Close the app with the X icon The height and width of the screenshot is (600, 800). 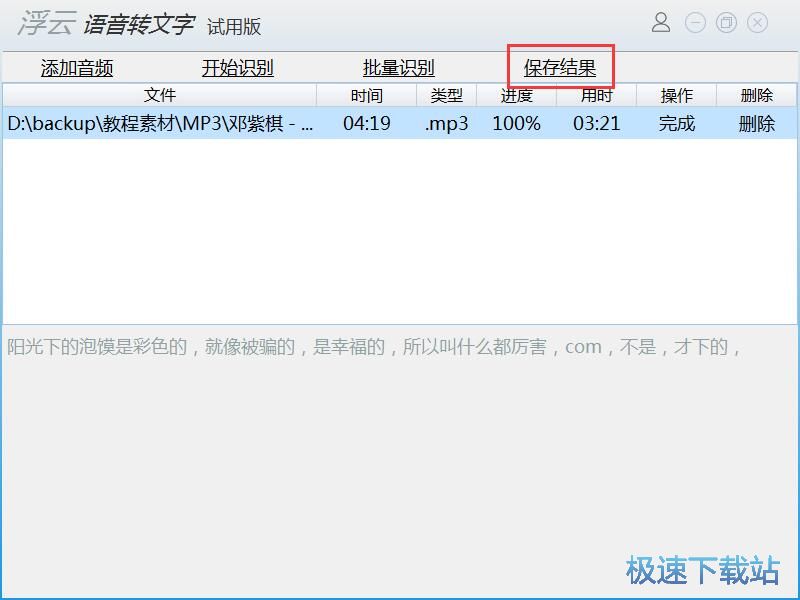tap(758, 23)
